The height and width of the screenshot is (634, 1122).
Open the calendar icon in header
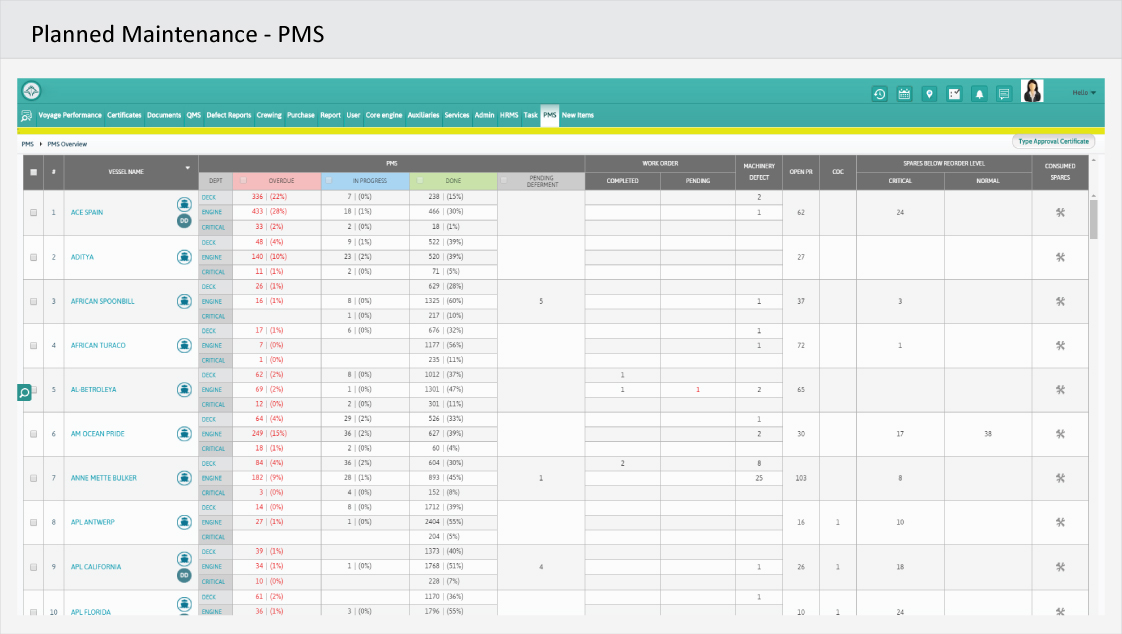click(x=904, y=94)
